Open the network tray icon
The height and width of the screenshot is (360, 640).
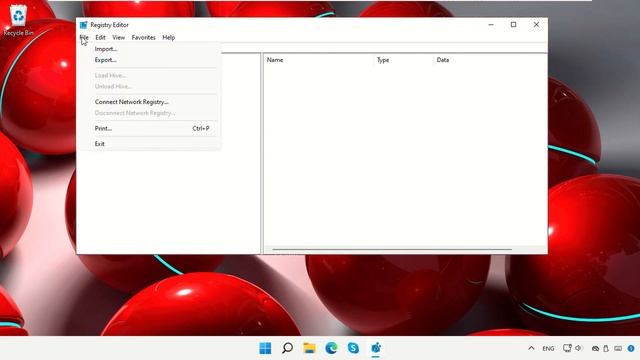[567, 348]
